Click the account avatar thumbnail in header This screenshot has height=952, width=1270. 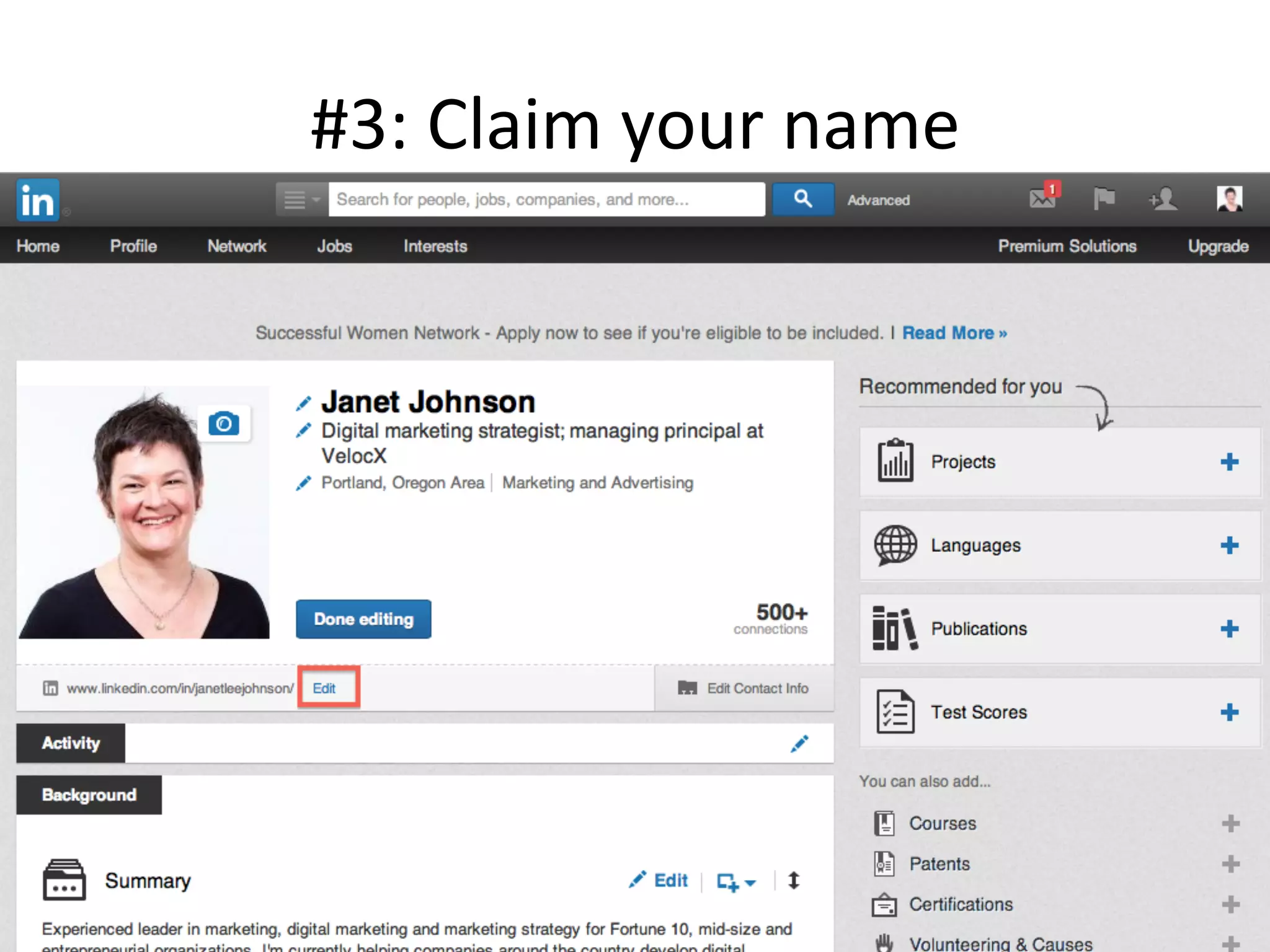(x=1229, y=199)
